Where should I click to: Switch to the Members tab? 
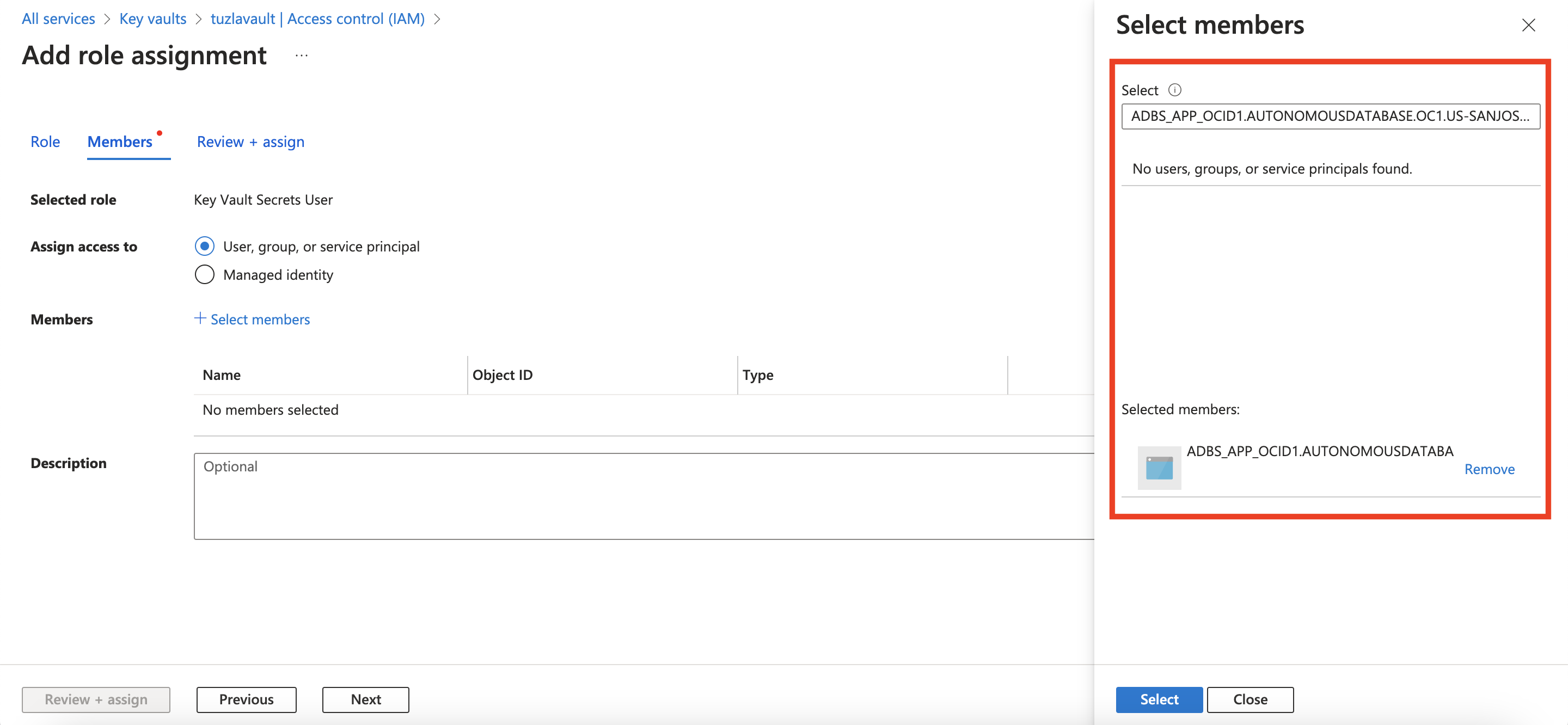(x=119, y=141)
